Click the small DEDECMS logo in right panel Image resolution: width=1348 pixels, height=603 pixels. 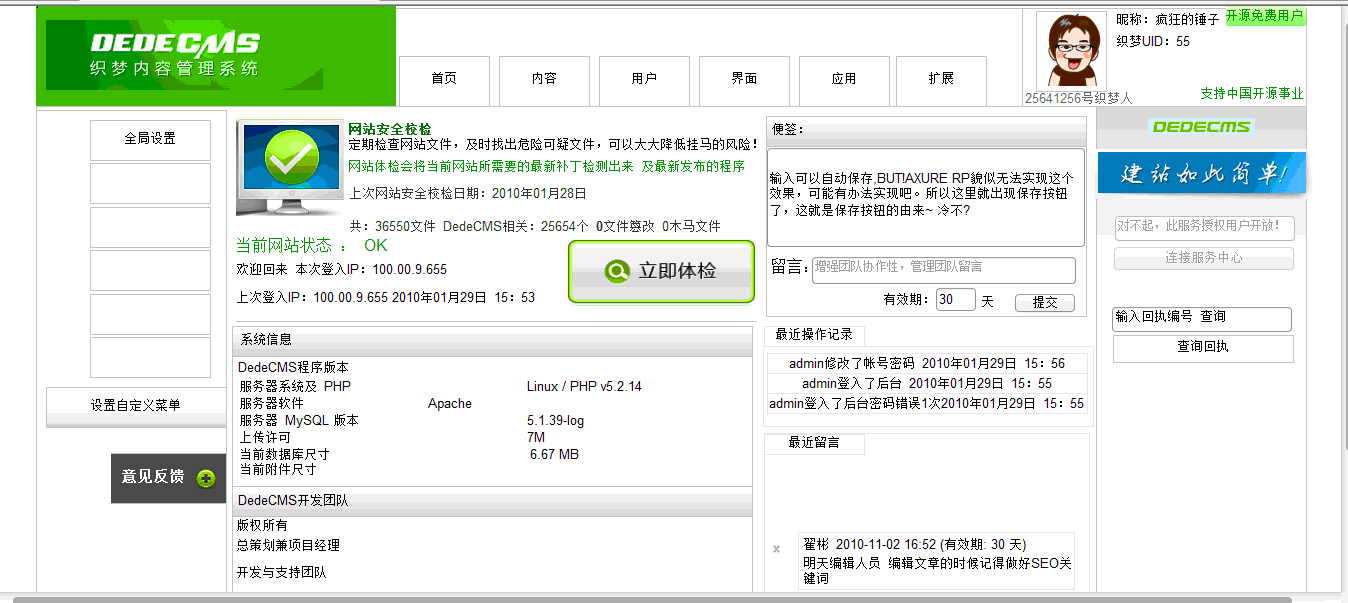click(x=1201, y=127)
